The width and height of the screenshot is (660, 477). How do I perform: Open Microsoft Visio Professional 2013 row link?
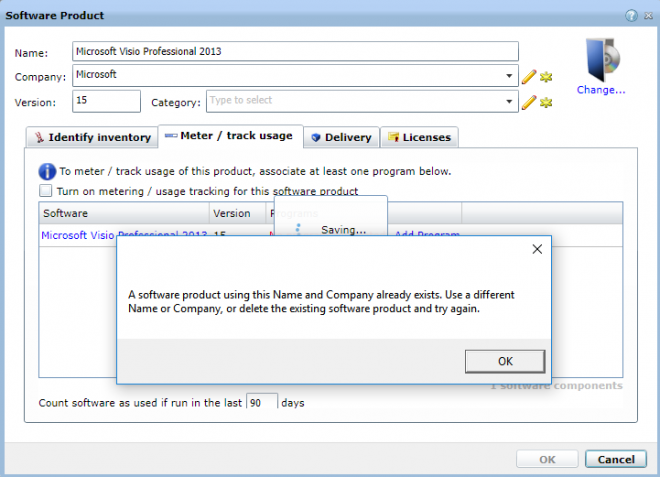[x=124, y=235]
